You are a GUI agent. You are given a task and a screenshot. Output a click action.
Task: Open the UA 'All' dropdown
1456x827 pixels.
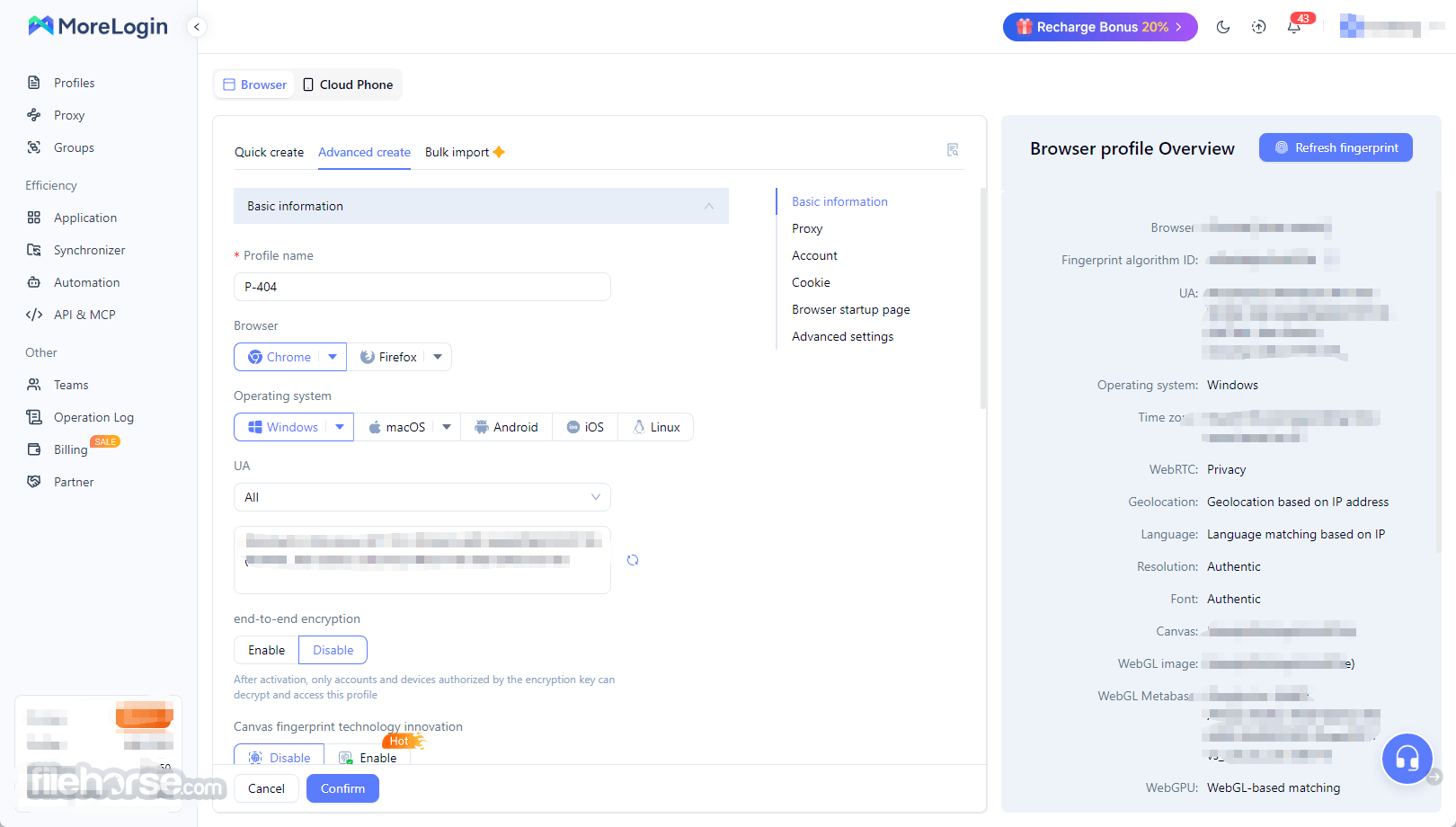point(422,497)
